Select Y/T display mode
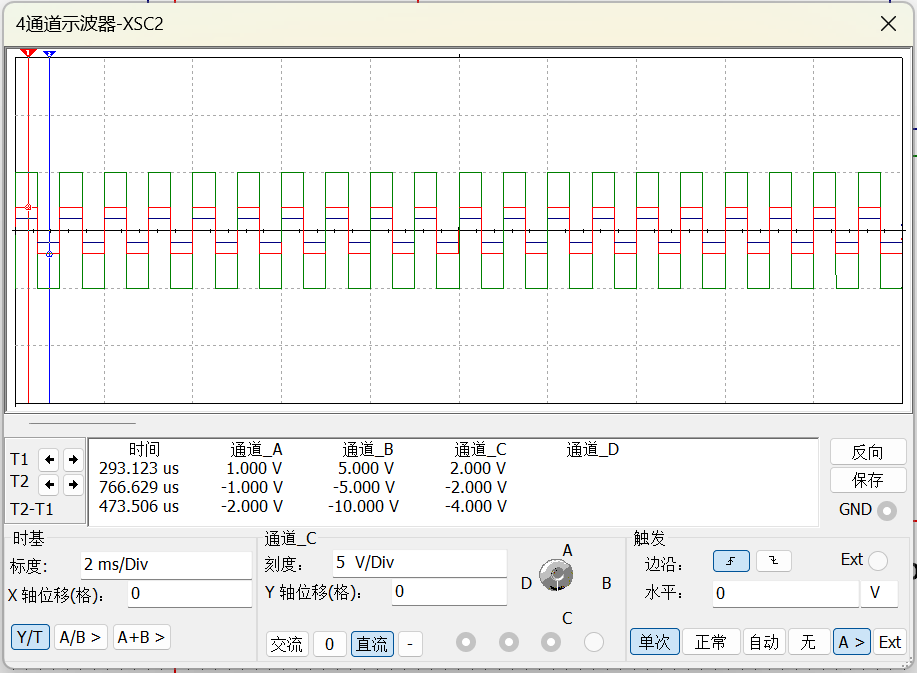 30,637
